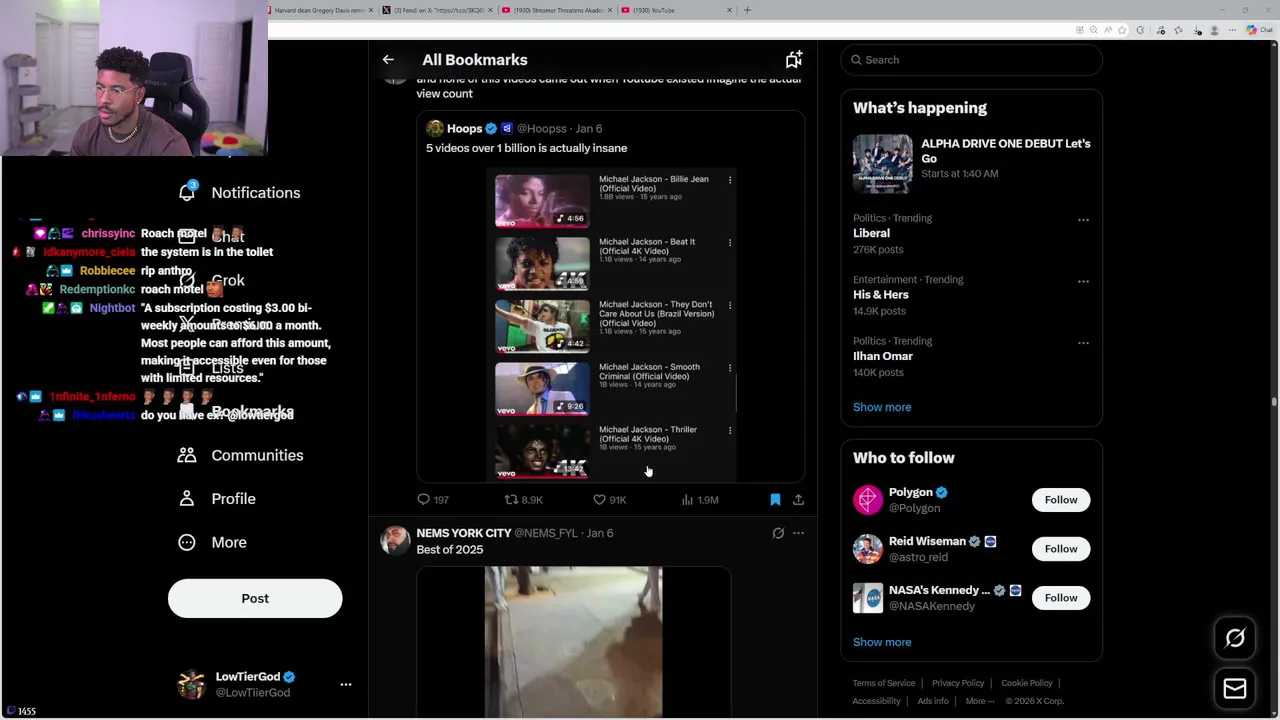Follow Reid Wiseman
Image resolution: width=1280 pixels, height=720 pixels.
pyautogui.click(x=1061, y=549)
